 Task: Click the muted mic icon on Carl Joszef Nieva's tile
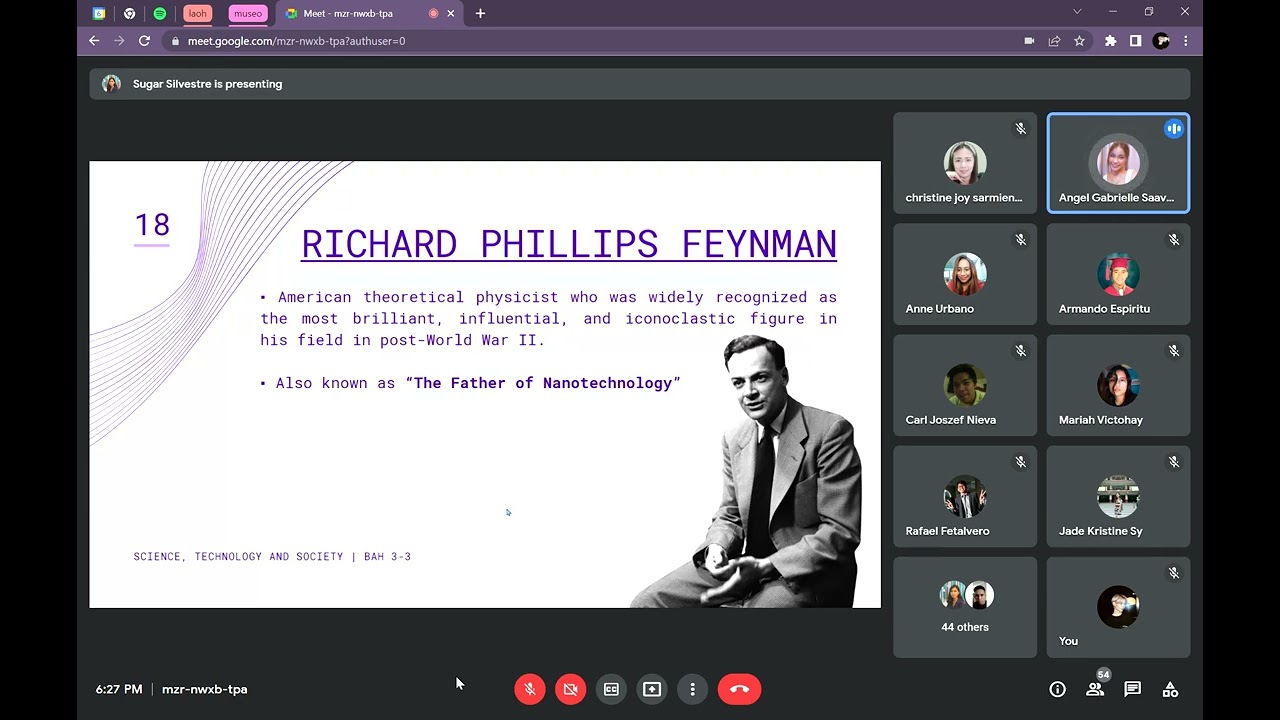click(1021, 351)
